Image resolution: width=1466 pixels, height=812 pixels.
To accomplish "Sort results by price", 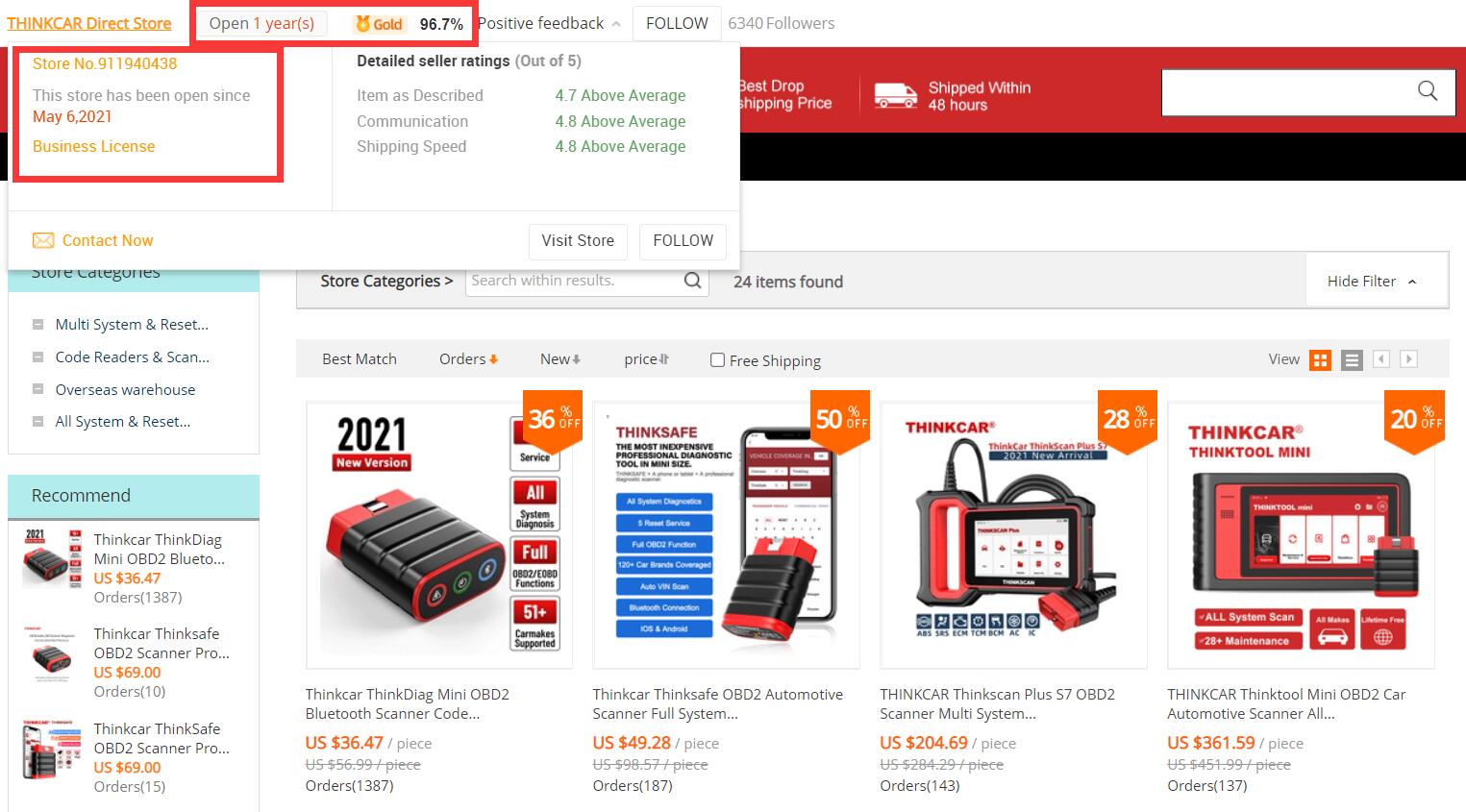I will [x=646, y=359].
